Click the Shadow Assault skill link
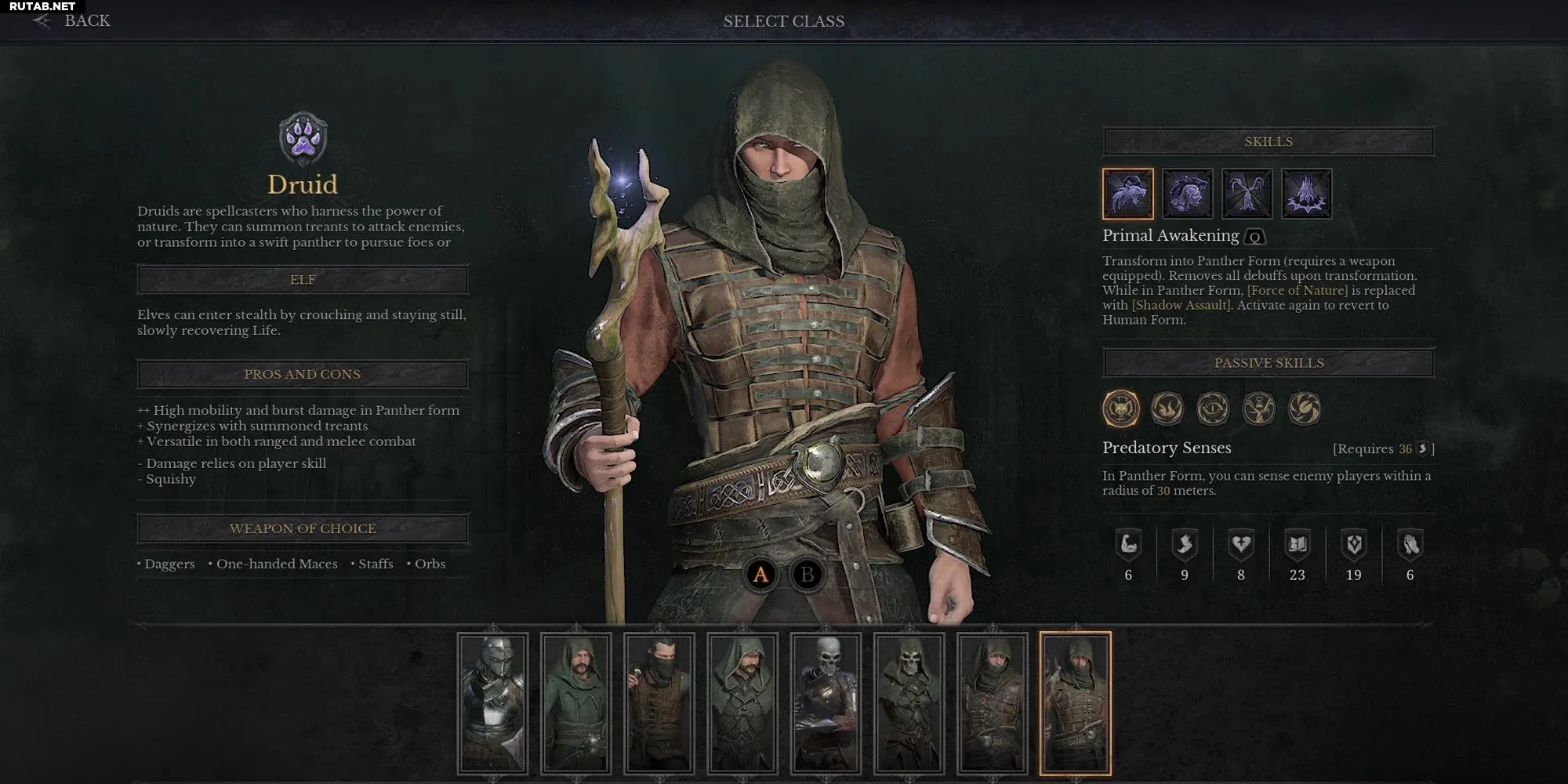This screenshot has height=784, width=1568. [x=1181, y=305]
